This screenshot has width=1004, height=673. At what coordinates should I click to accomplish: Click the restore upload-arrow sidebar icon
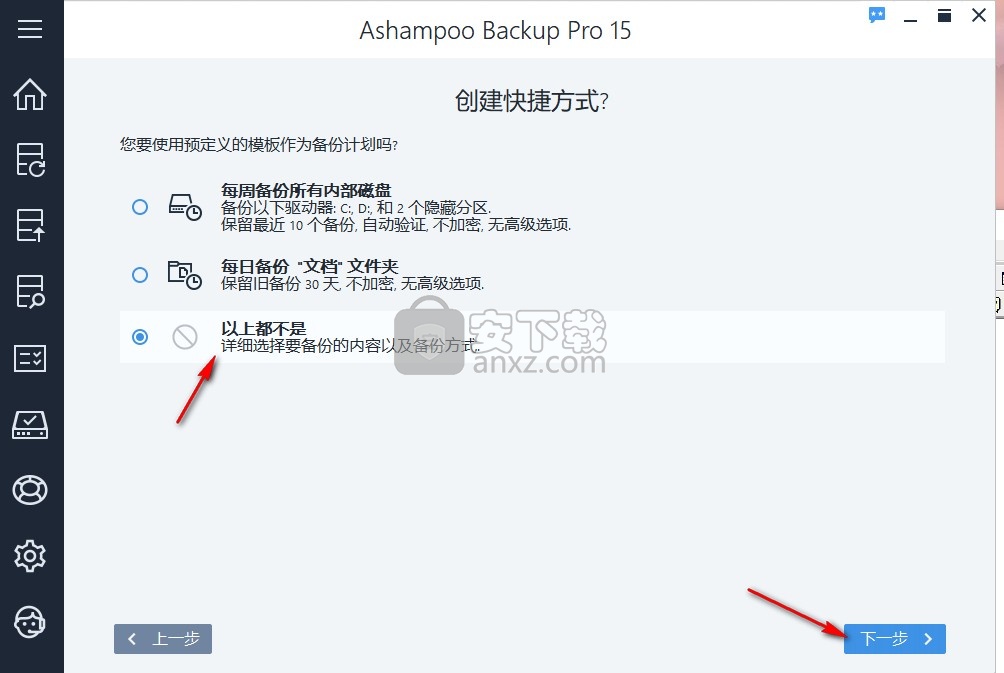click(30, 225)
